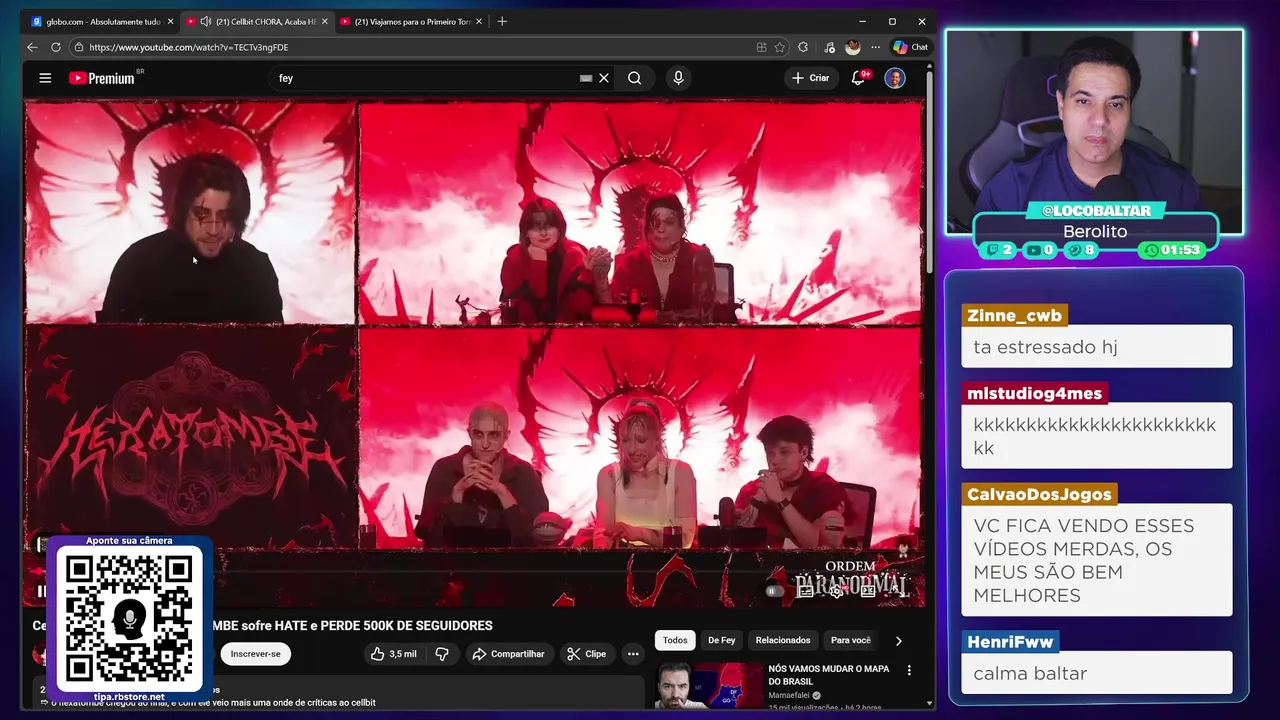Dislike the video with thumbs down

(x=442, y=654)
